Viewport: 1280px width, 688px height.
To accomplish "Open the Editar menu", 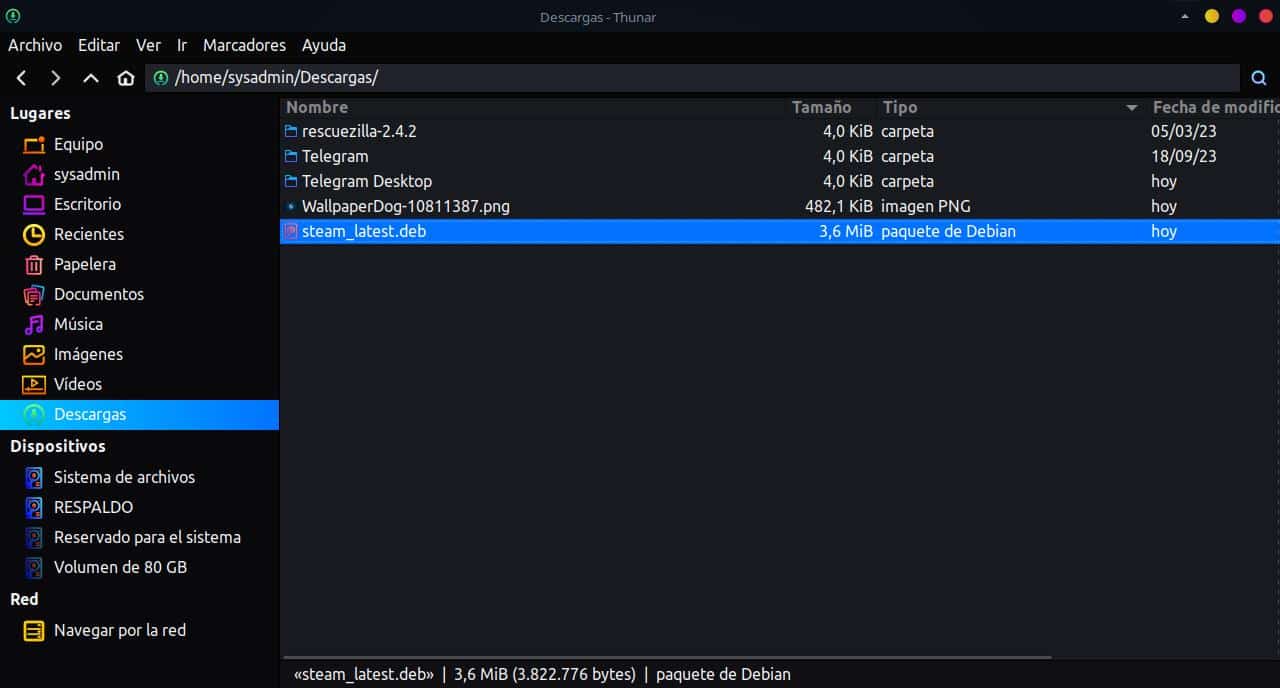I will [x=99, y=45].
